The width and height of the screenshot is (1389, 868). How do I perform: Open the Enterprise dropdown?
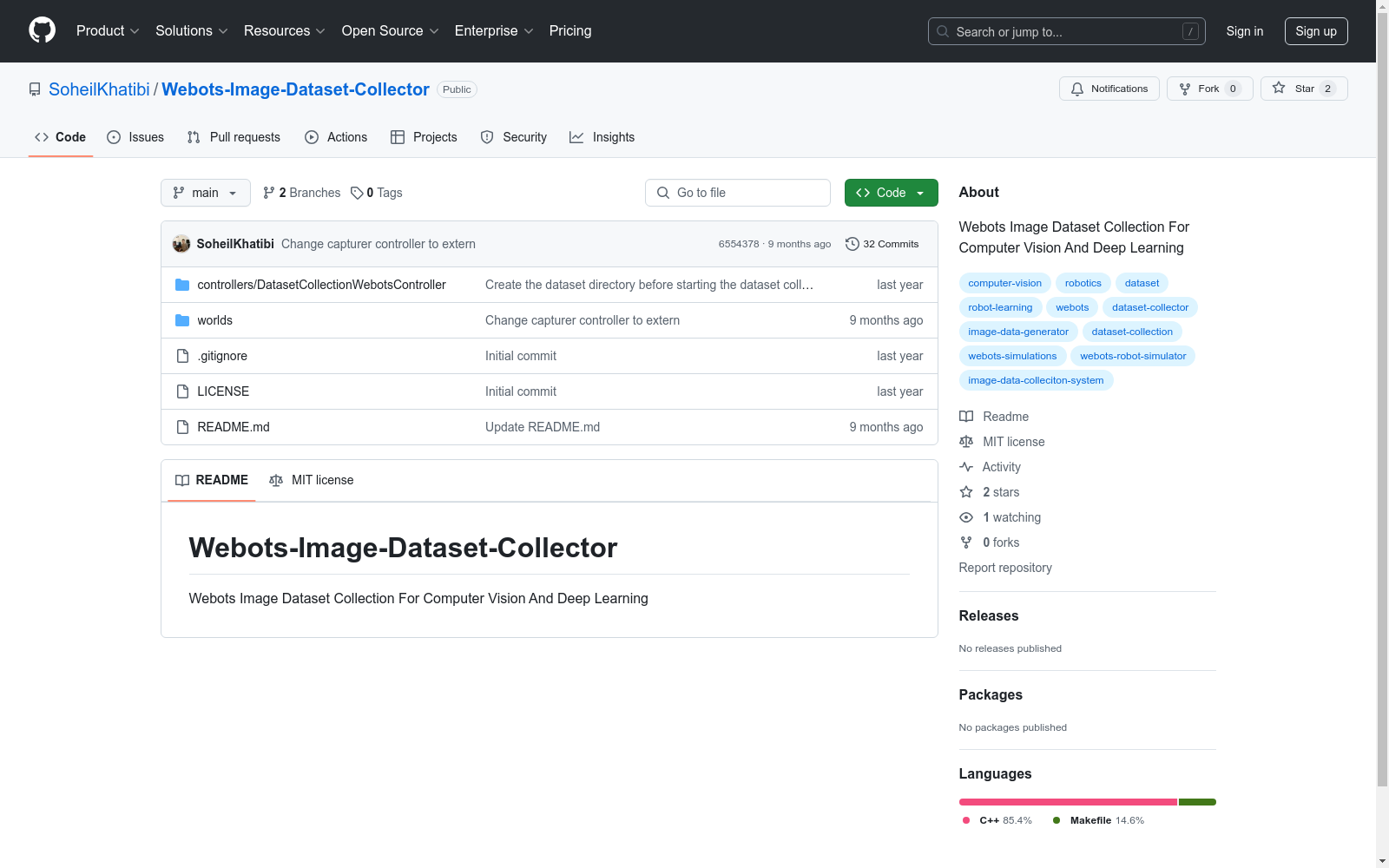pos(494,31)
